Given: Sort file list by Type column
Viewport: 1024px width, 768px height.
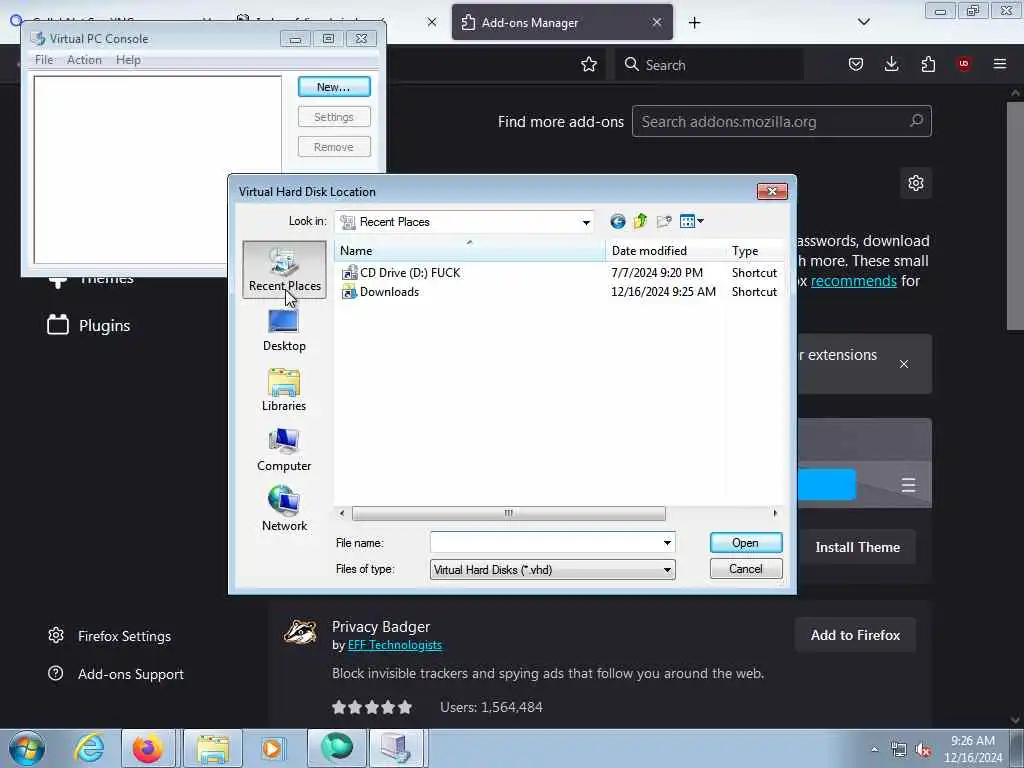Looking at the screenshot, I should click(x=755, y=251).
